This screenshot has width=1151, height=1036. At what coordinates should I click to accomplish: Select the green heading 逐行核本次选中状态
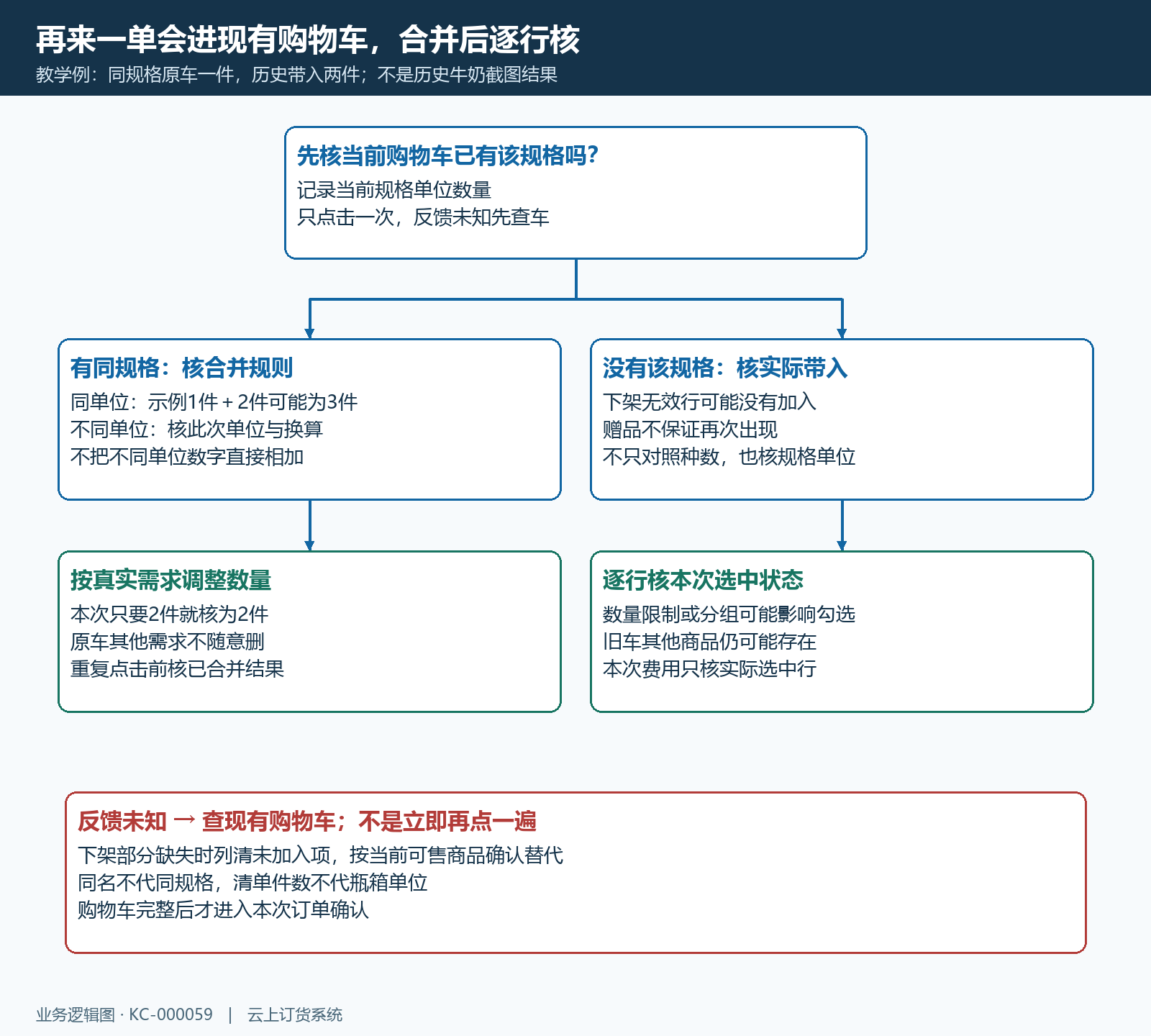703,580
